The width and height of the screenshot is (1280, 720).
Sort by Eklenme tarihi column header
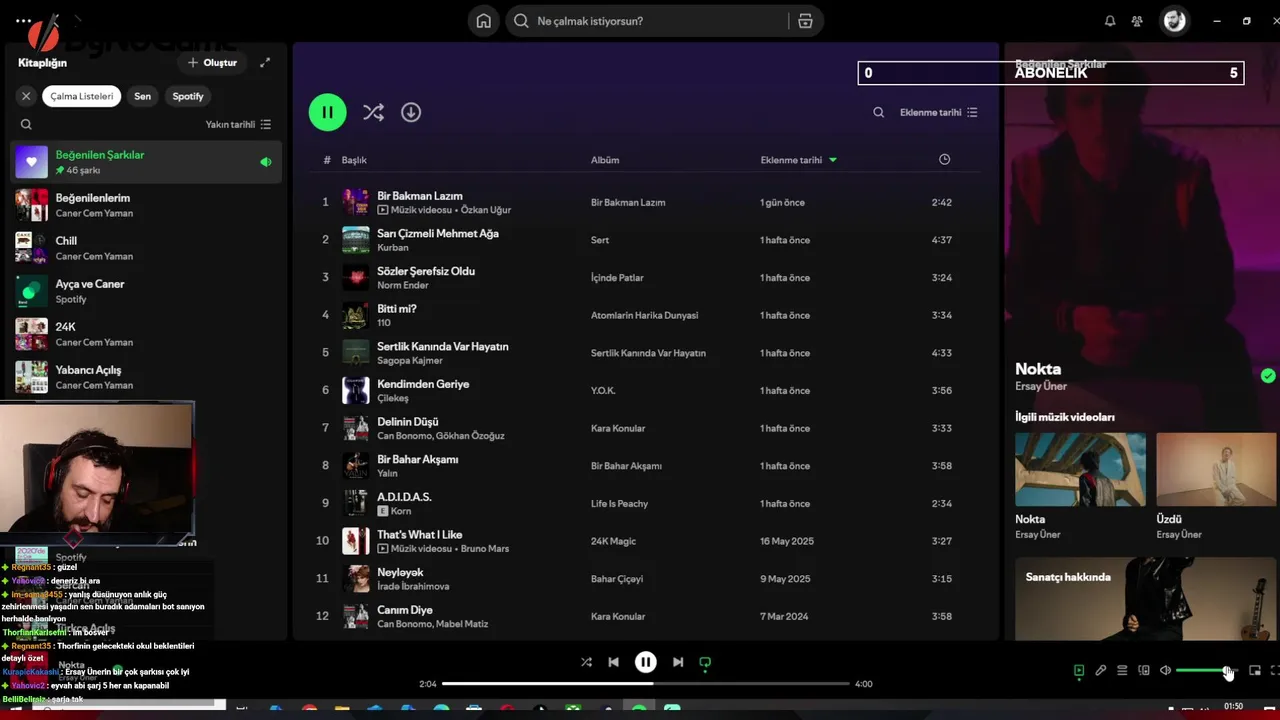pyautogui.click(x=798, y=160)
